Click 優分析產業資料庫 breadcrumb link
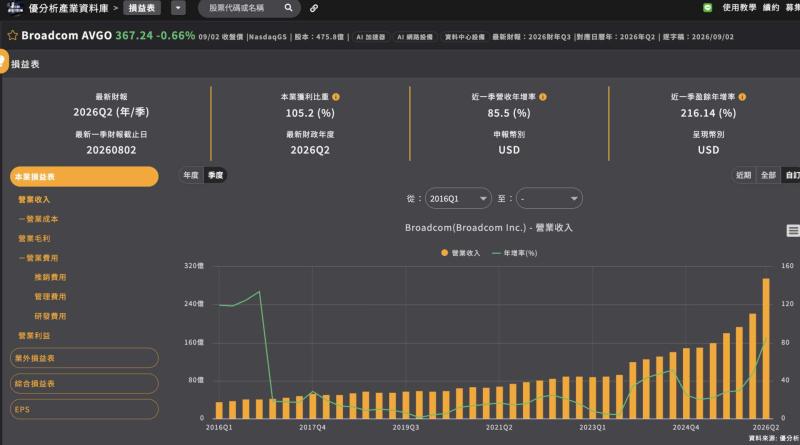This screenshot has width=800, height=445. [x=68, y=8]
